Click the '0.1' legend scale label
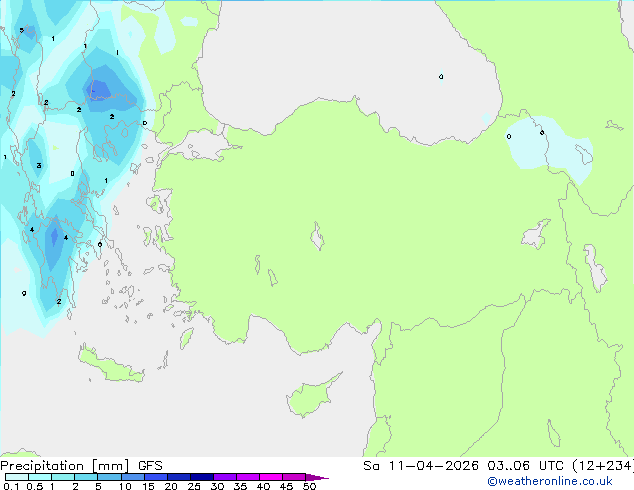The image size is (634, 490). [x=11, y=486]
